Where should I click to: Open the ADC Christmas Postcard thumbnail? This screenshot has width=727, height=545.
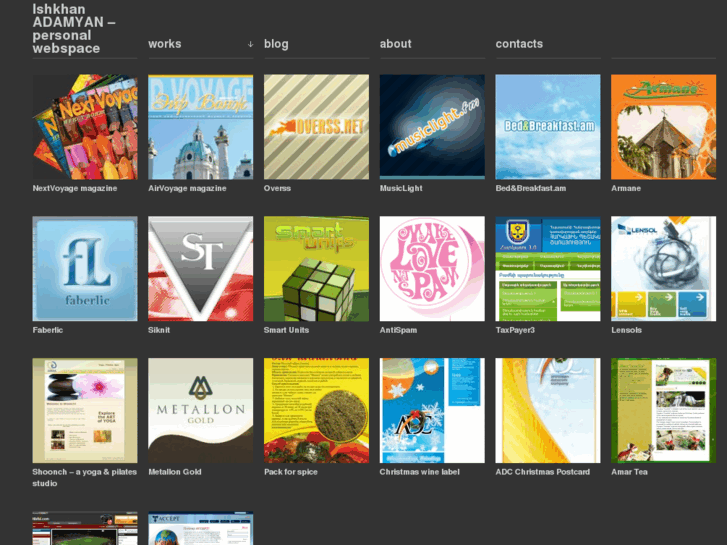(548, 410)
